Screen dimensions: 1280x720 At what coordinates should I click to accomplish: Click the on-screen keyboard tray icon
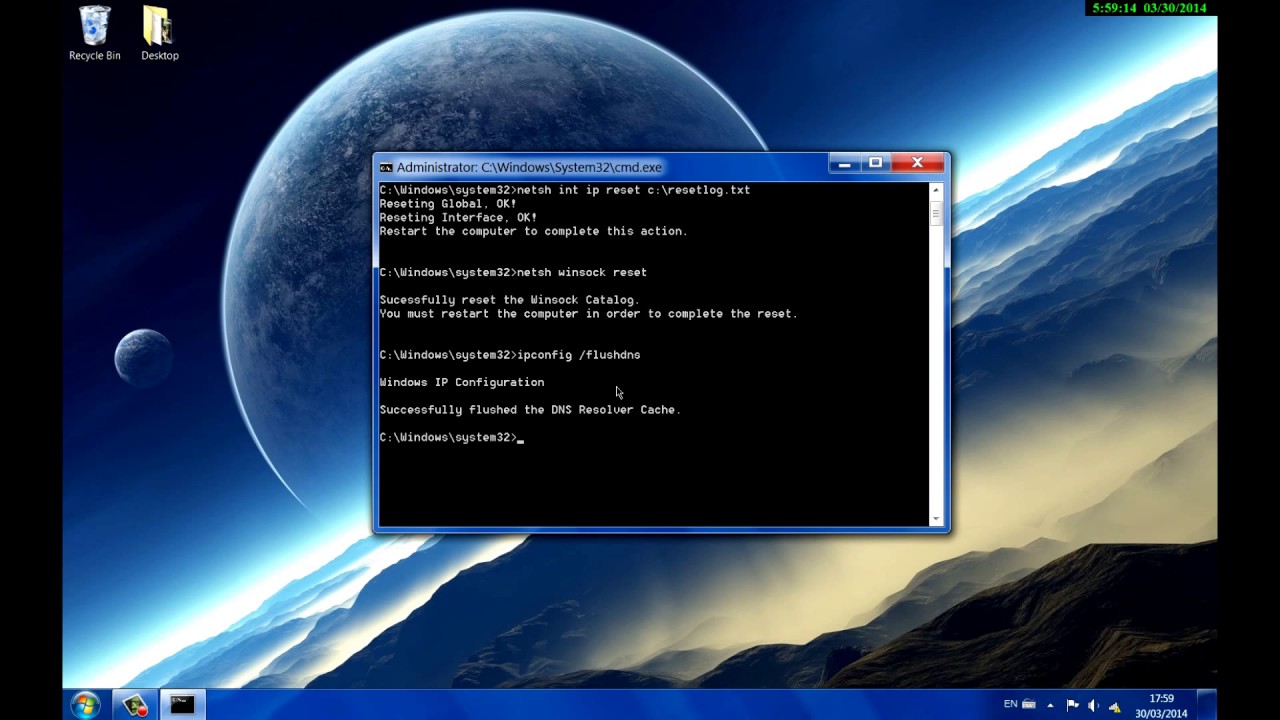coord(1028,705)
